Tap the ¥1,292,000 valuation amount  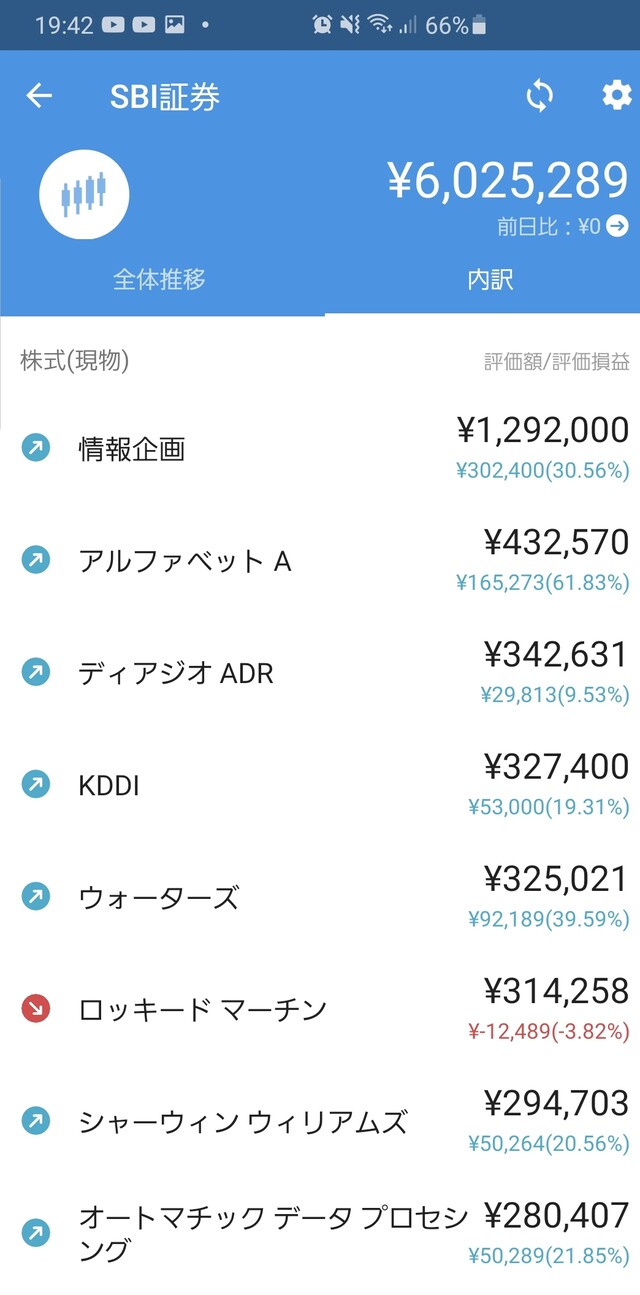tap(543, 430)
